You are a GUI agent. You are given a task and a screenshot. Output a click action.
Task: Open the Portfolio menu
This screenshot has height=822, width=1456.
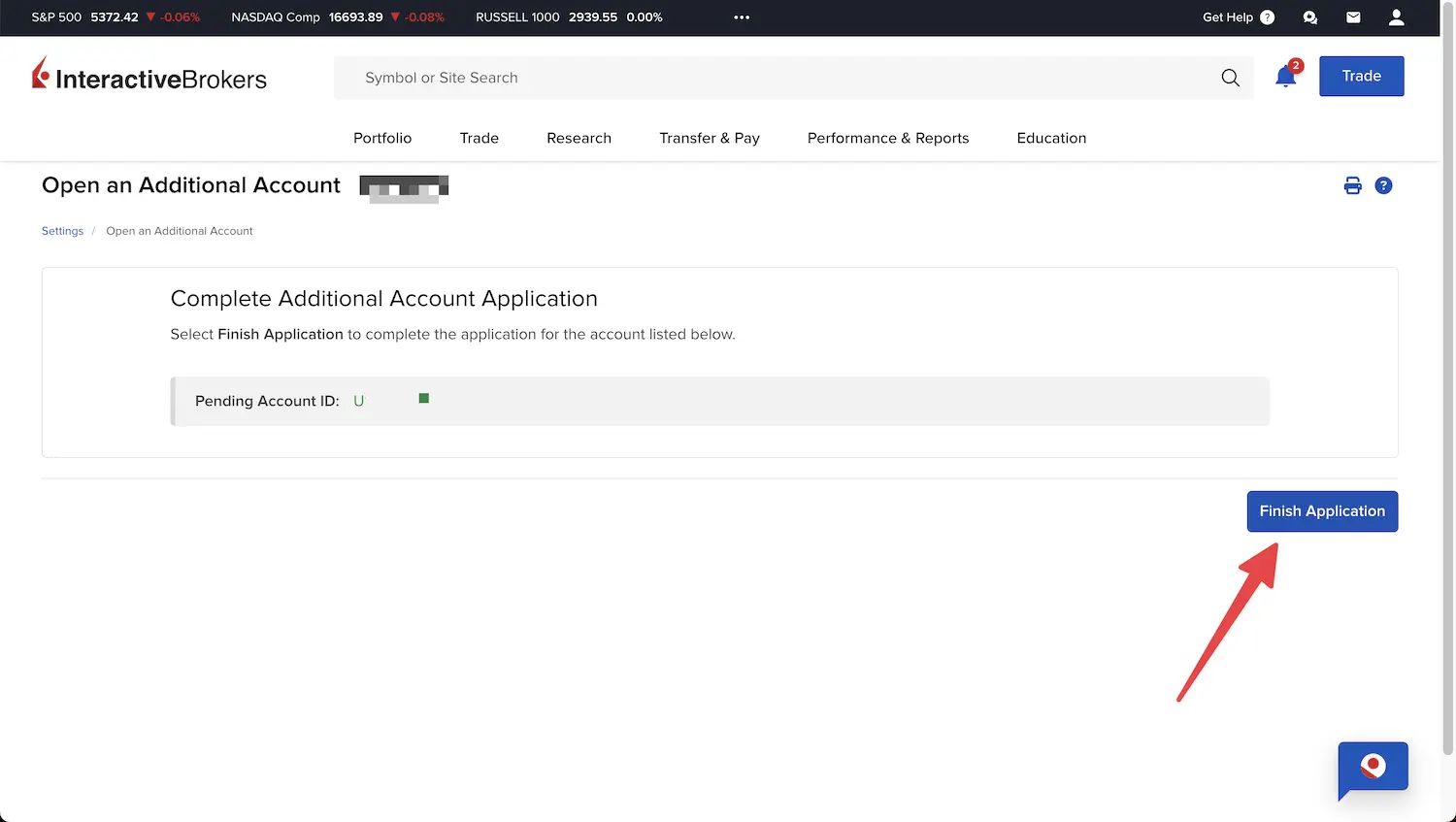click(x=382, y=138)
